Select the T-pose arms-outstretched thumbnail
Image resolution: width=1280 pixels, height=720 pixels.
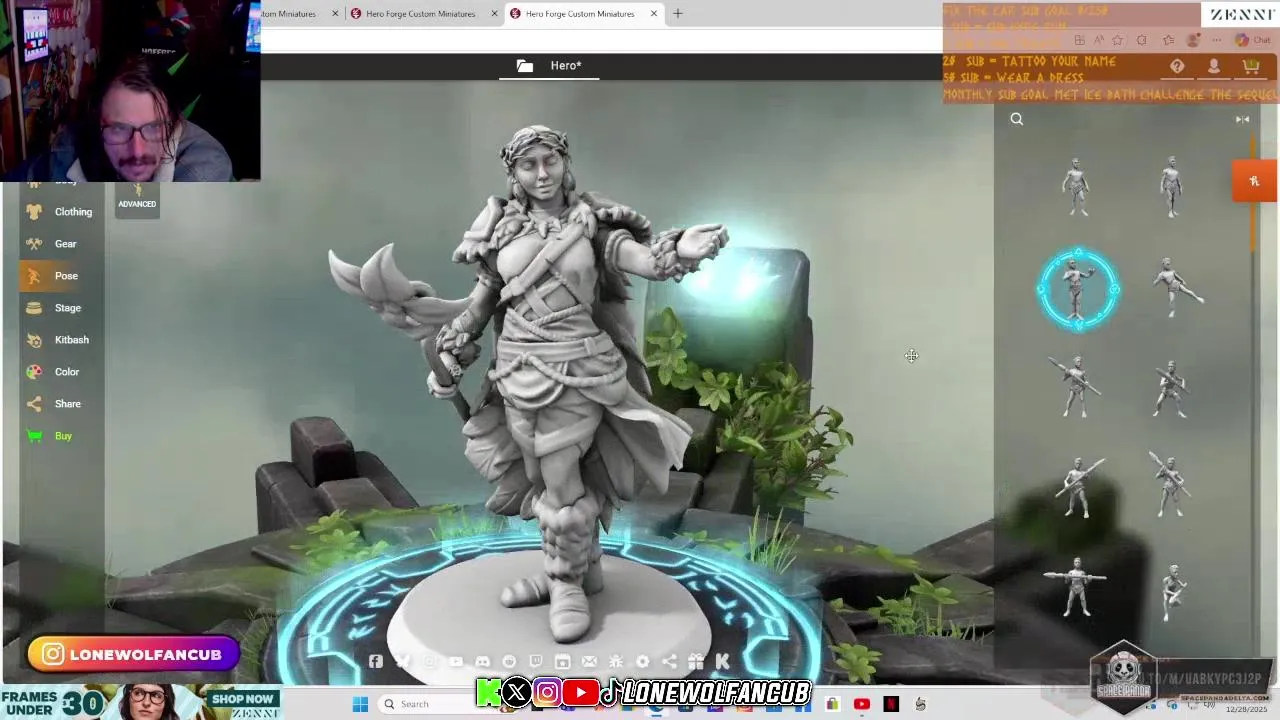point(1076,588)
